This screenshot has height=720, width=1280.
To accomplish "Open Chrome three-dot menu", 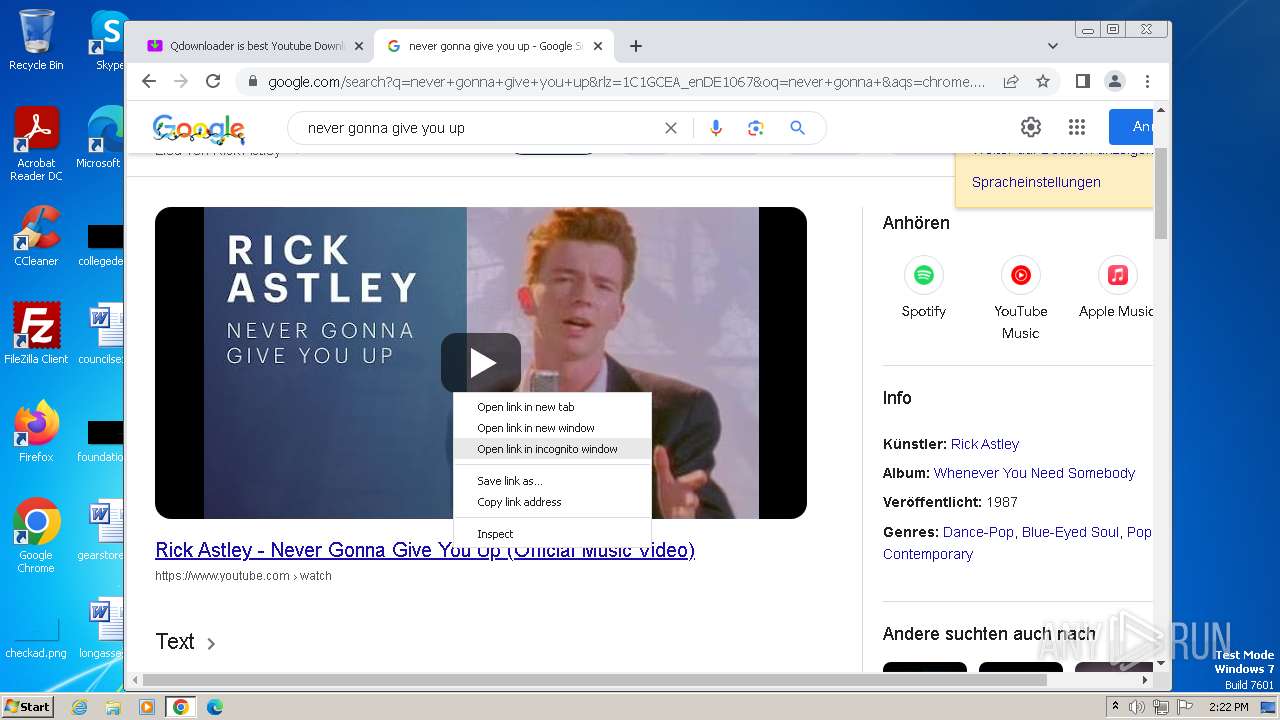I will (1147, 82).
